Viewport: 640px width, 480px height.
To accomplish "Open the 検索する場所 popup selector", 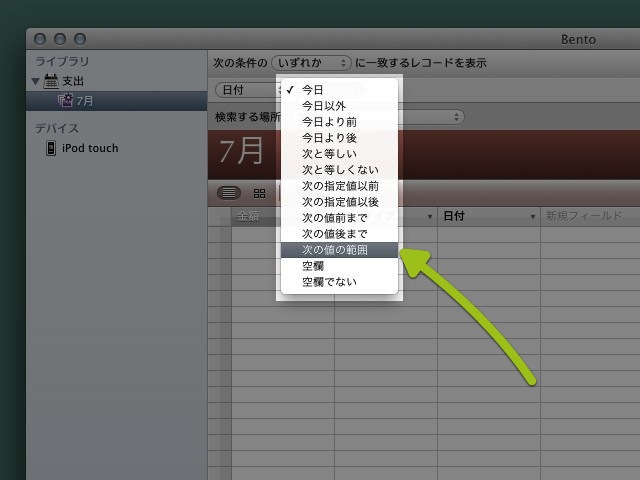I will [x=433, y=117].
